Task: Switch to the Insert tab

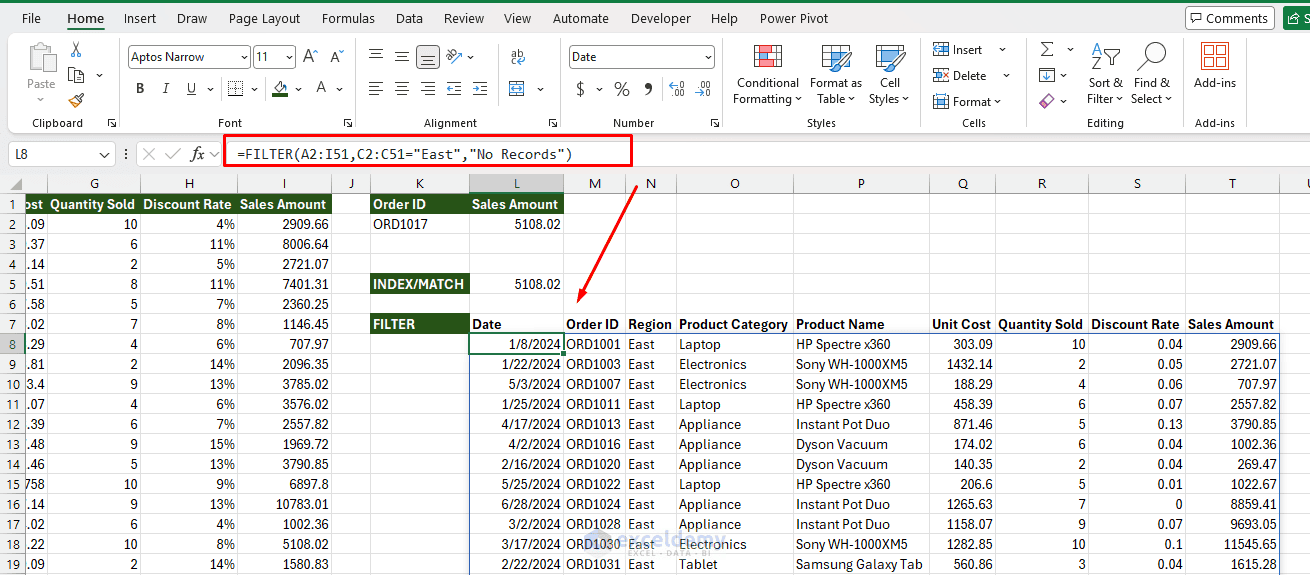Action: point(140,18)
